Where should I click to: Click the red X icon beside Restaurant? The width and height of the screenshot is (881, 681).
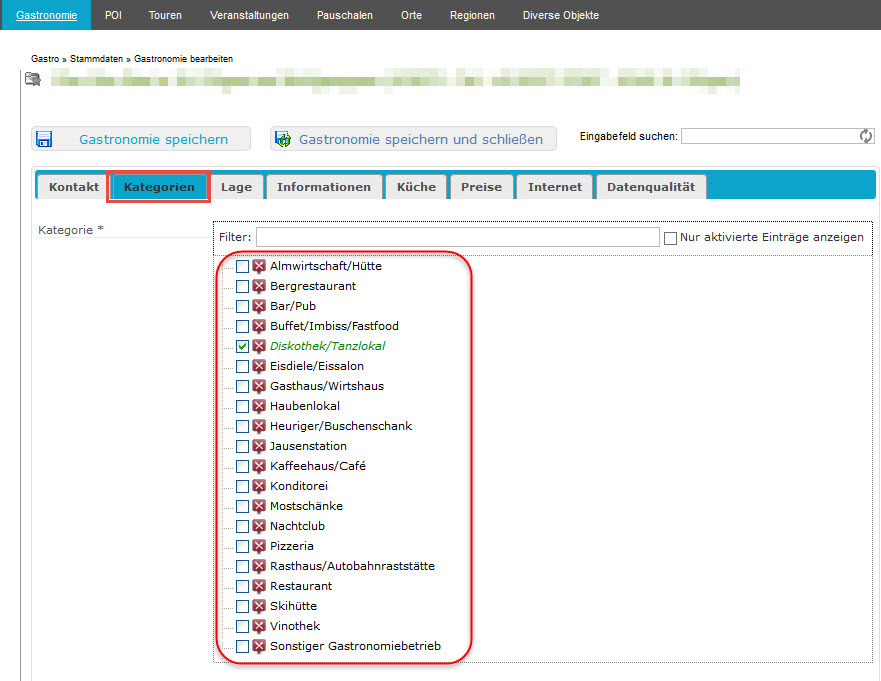coord(258,586)
